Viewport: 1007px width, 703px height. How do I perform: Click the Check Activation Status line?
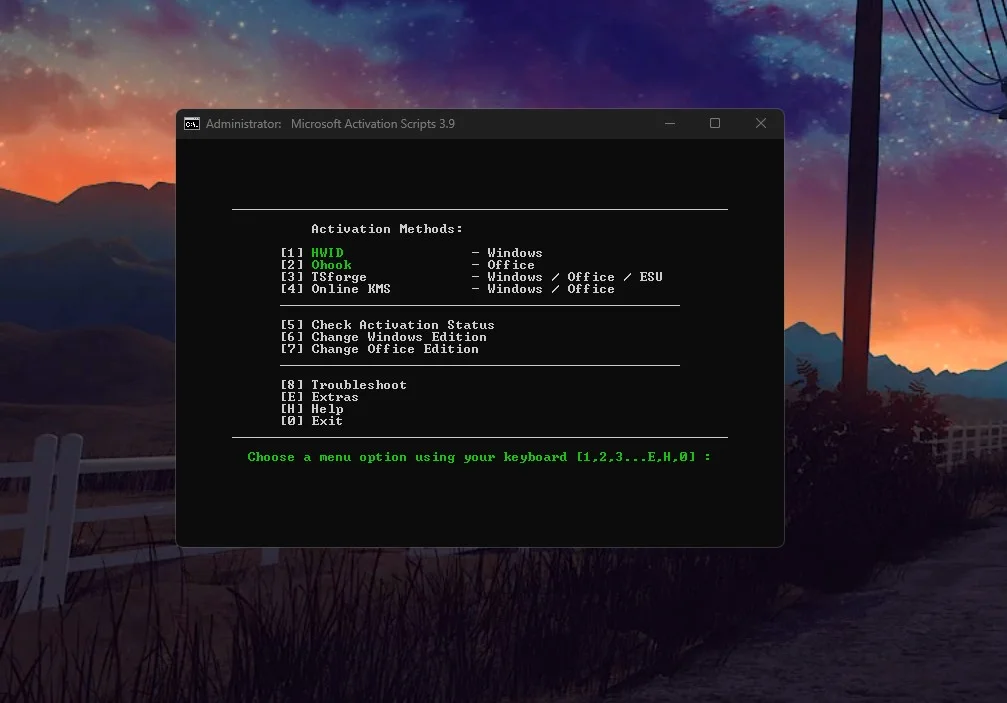402,325
